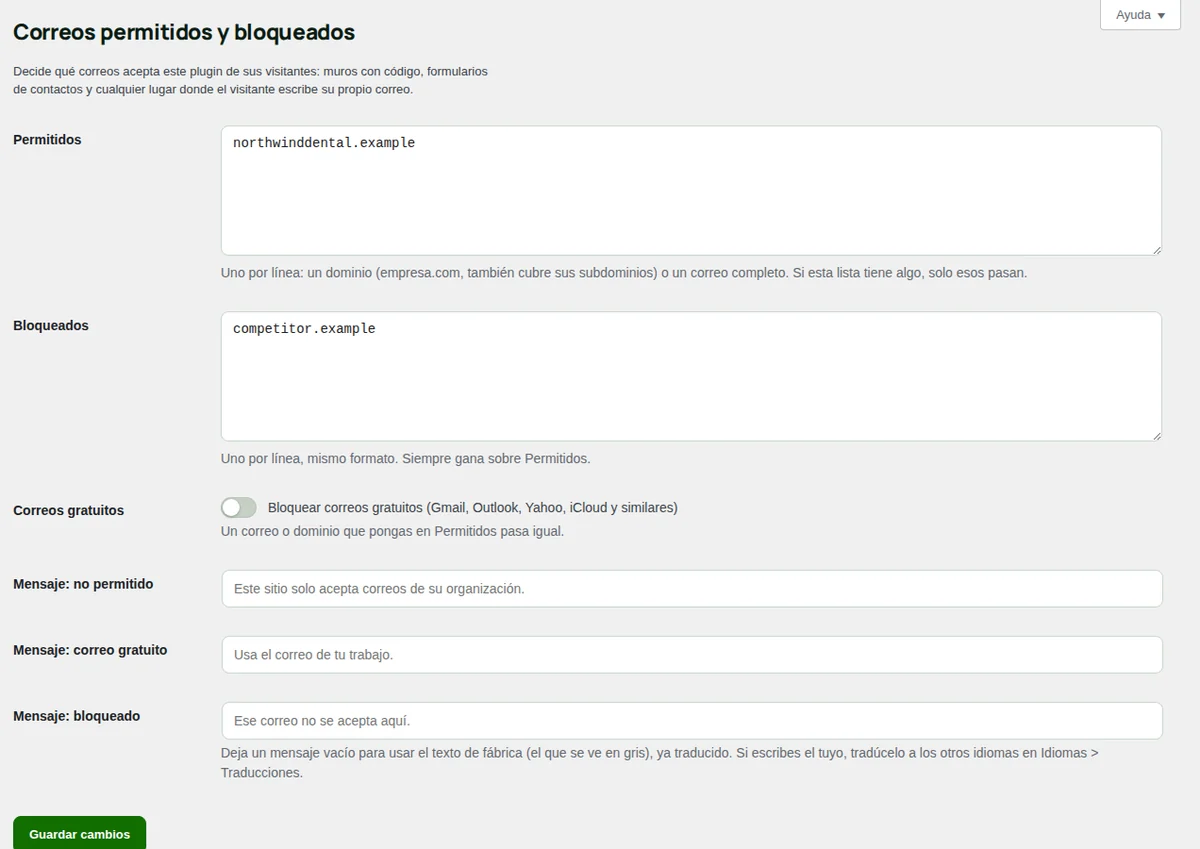Focus the Mensaje: bloqueado field
1200x849 pixels.
coord(692,721)
